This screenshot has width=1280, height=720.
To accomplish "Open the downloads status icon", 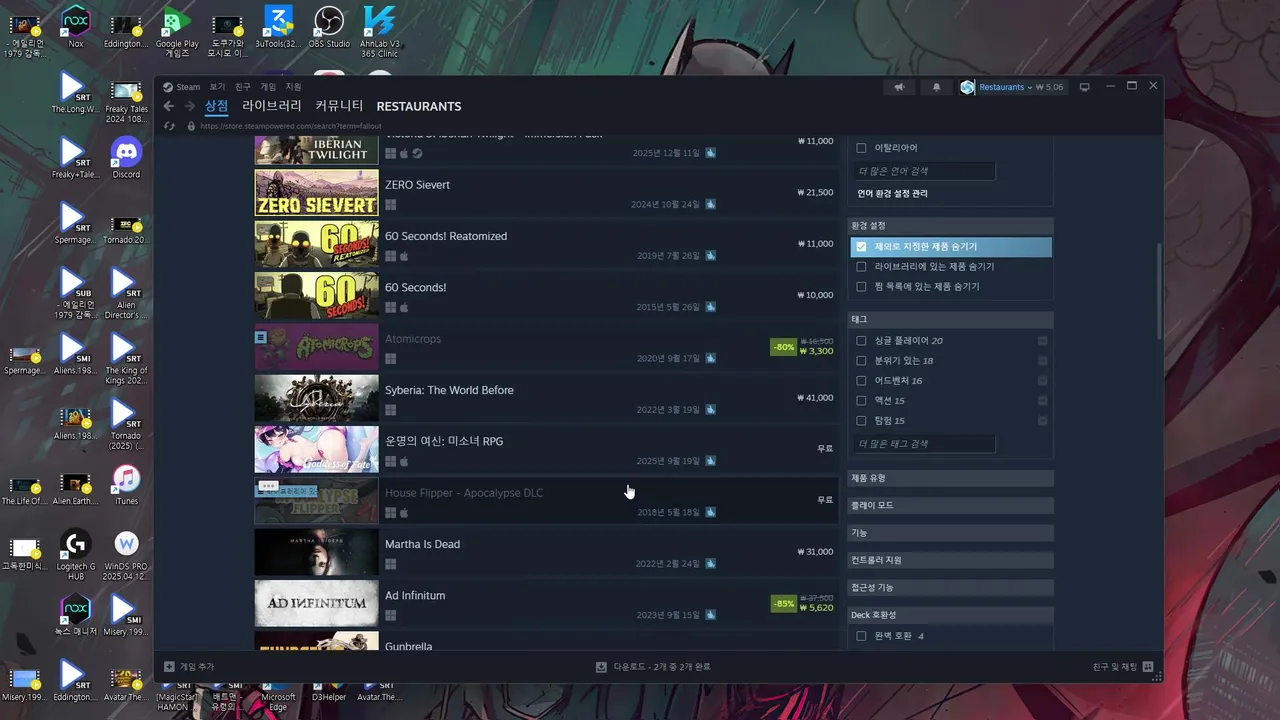I will tap(601, 666).
